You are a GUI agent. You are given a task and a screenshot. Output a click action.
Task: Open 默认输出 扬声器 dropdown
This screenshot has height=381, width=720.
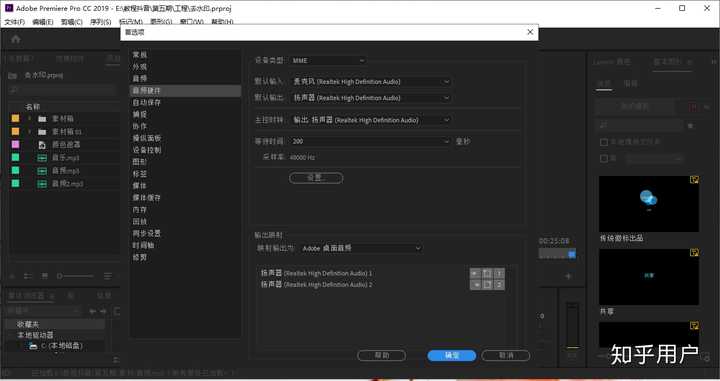[371, 98]
